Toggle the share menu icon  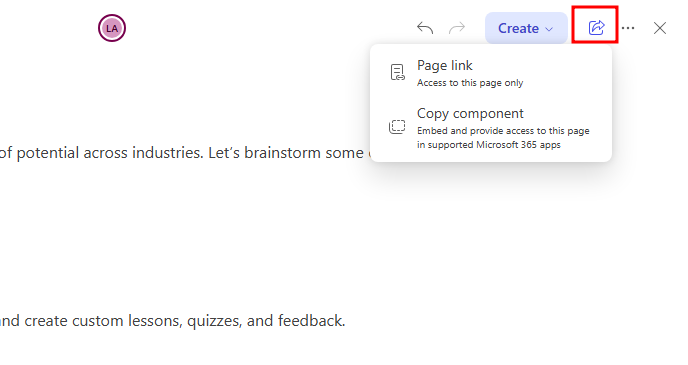[x=596, y=28]
